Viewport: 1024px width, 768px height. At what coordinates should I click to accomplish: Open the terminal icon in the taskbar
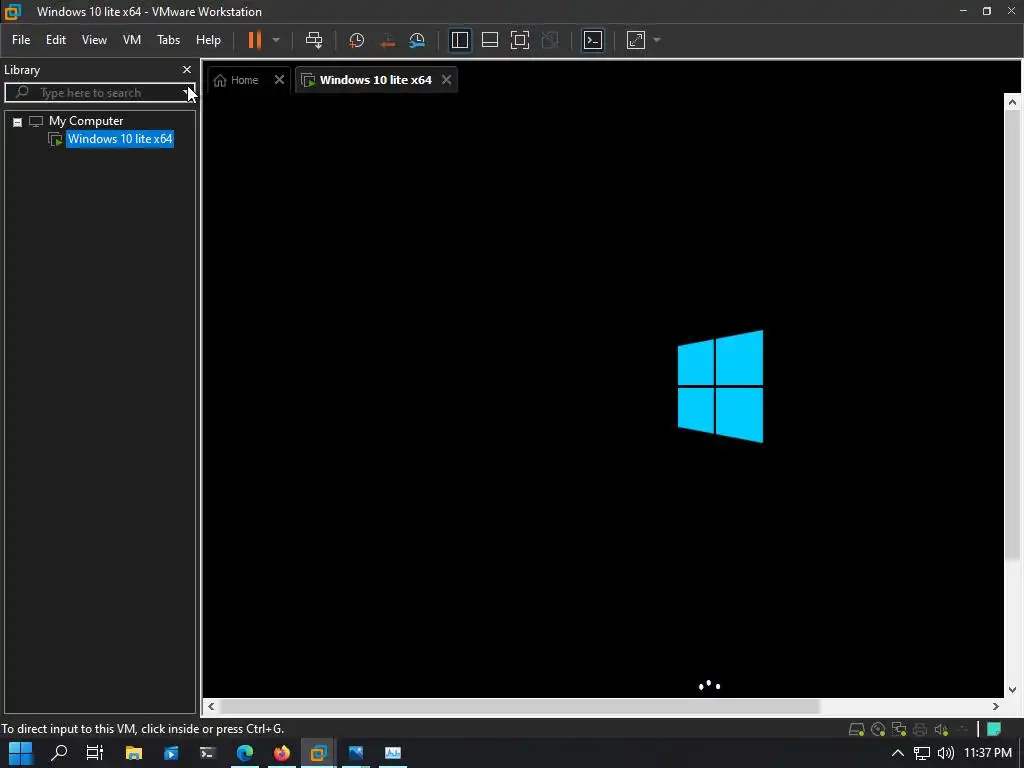208,753
